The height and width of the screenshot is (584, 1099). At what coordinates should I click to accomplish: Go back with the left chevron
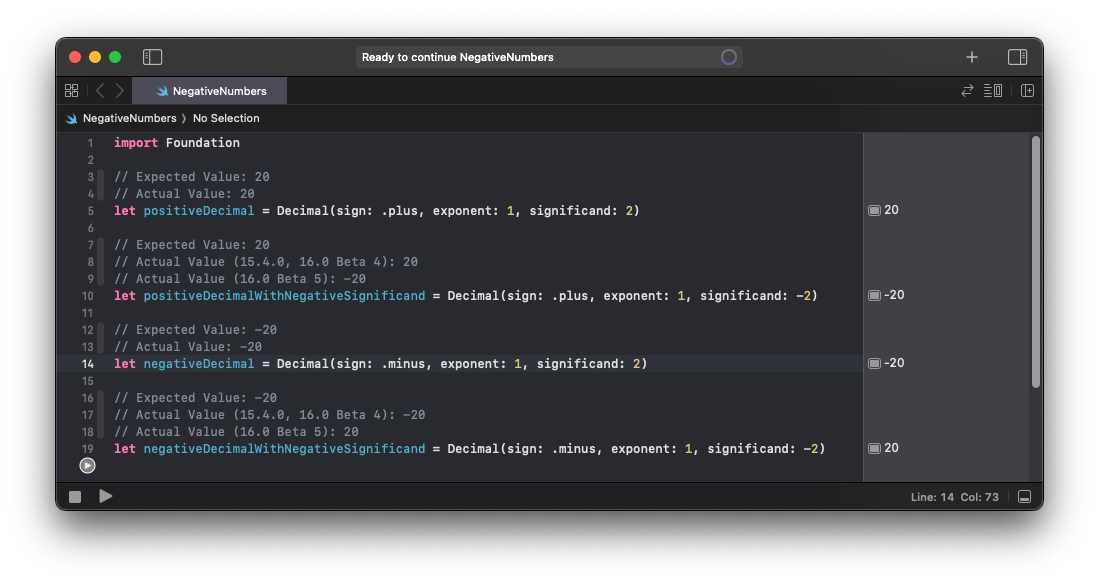(x=100, y=90)
